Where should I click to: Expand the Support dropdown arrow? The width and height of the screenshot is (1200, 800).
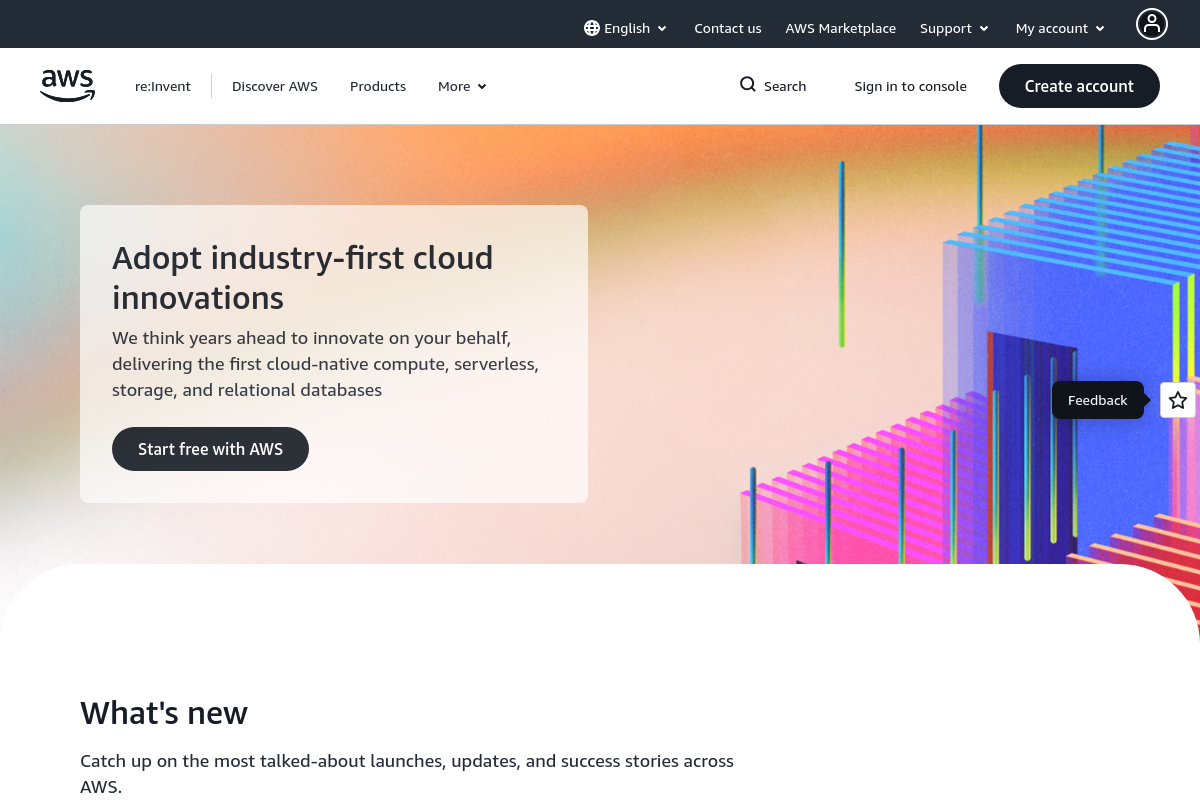984,29
